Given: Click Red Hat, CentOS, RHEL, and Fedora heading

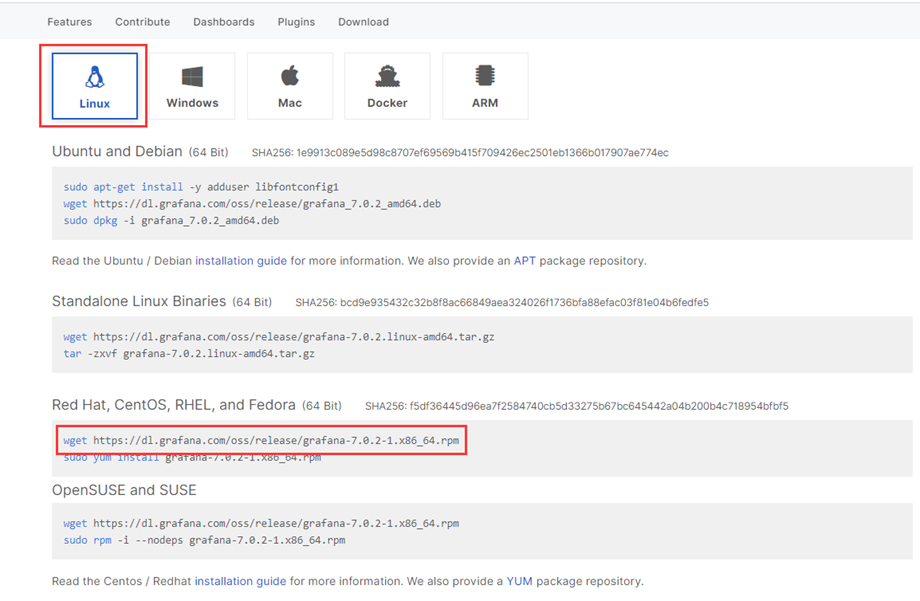Looking at the screenshot, I should coord(174,405).
